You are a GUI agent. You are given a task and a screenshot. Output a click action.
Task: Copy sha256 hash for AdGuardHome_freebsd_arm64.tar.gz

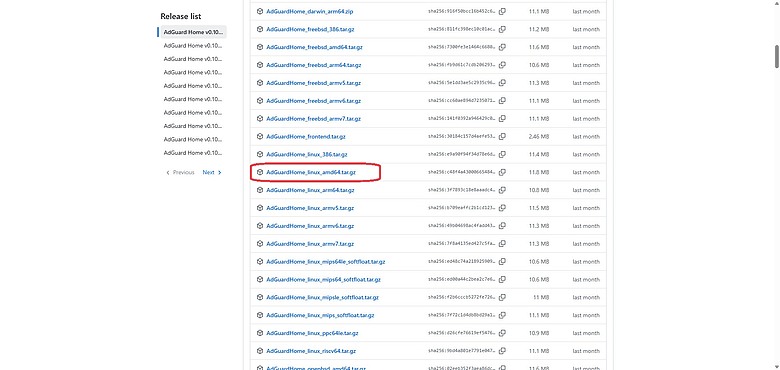click(502, 65)
